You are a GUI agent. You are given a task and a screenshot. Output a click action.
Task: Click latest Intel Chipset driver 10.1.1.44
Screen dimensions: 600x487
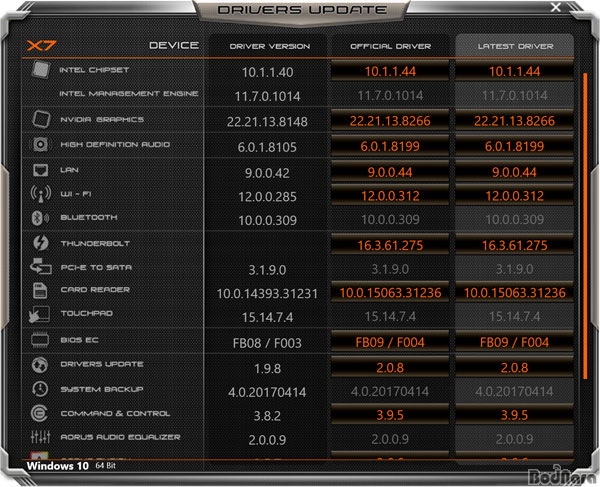pyautogui.click(x=514, y=71)
